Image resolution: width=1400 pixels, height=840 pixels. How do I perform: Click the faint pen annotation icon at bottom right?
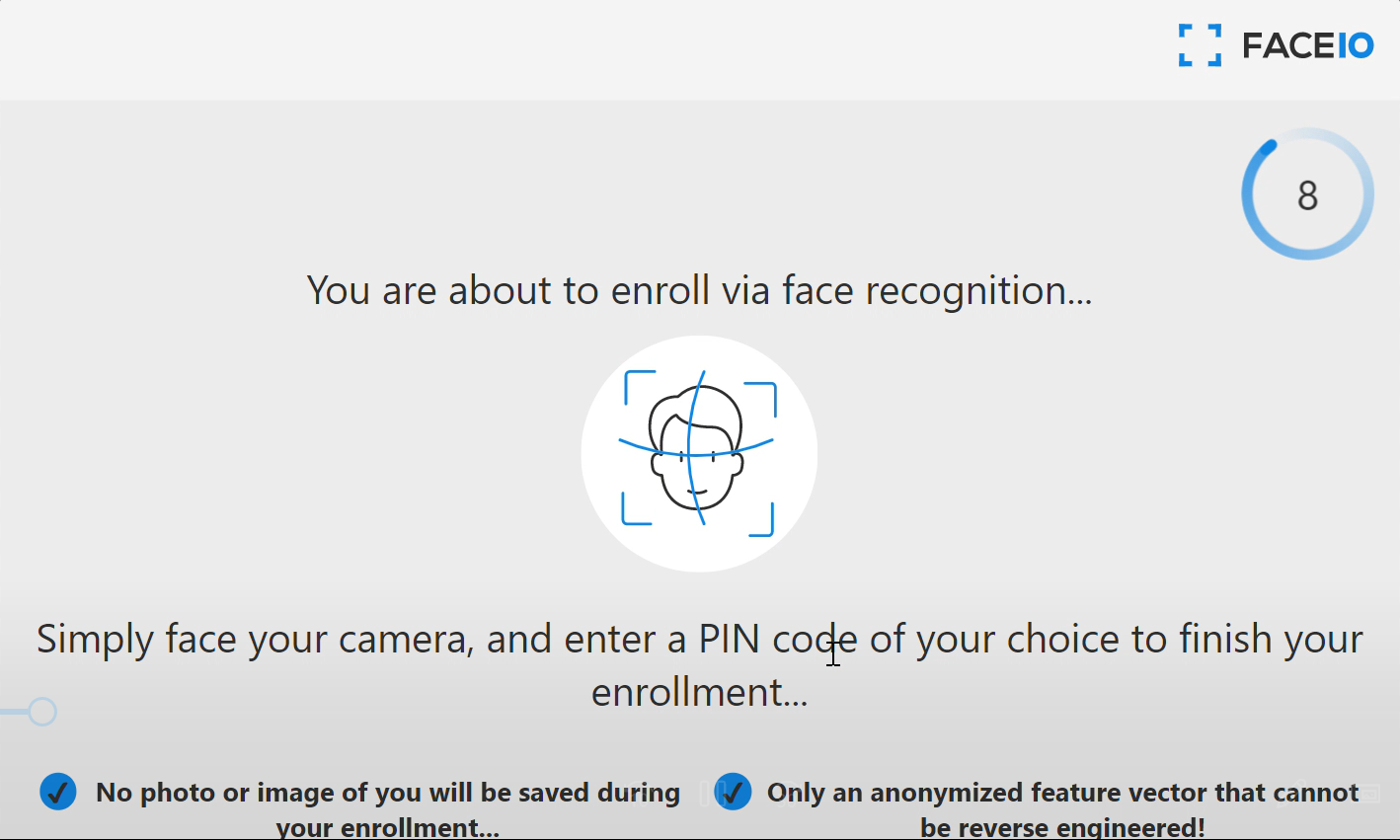coord(1293,793)
